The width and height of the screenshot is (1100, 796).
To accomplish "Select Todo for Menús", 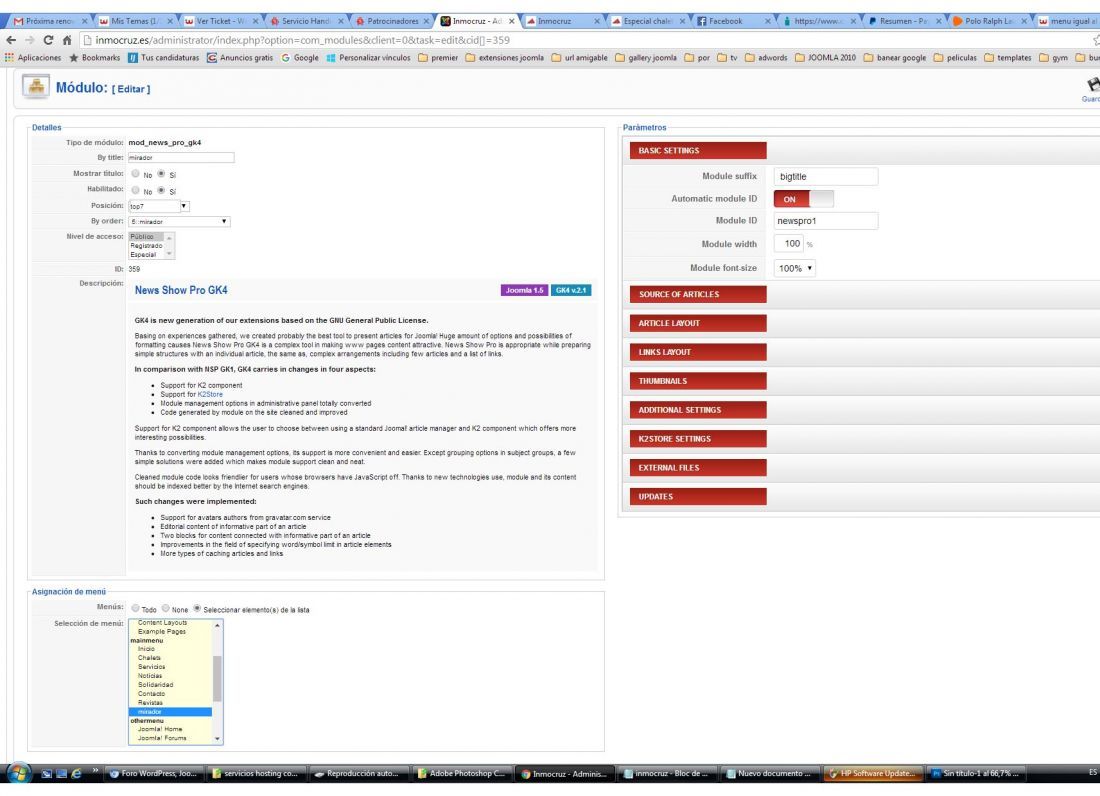I will click(x=135, y=608).
